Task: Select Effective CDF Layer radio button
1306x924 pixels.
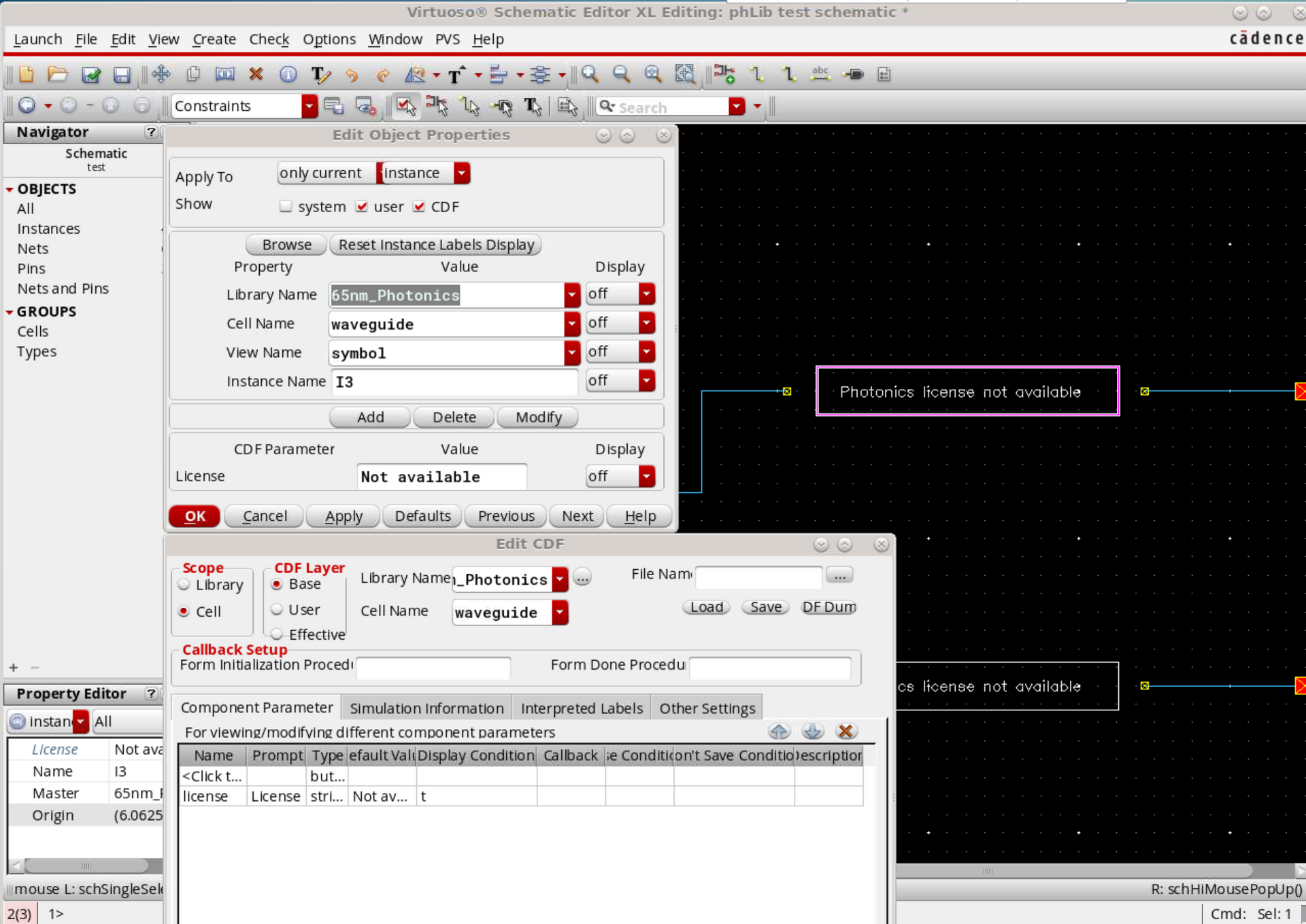Action: (x=277, y=634)
